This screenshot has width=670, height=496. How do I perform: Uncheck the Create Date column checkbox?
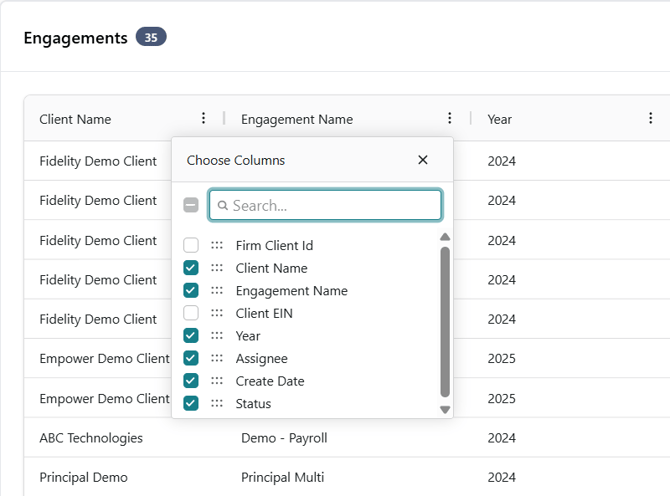191,381
